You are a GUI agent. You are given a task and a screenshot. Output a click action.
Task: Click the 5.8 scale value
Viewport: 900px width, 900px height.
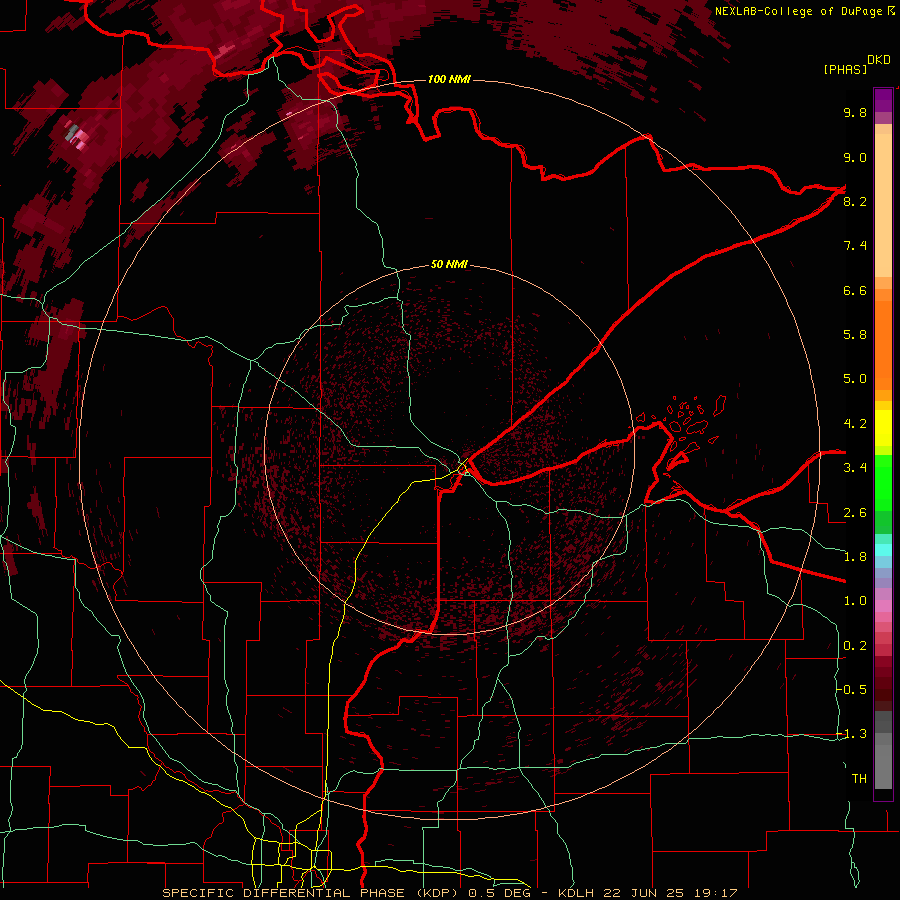click(855, 335)
